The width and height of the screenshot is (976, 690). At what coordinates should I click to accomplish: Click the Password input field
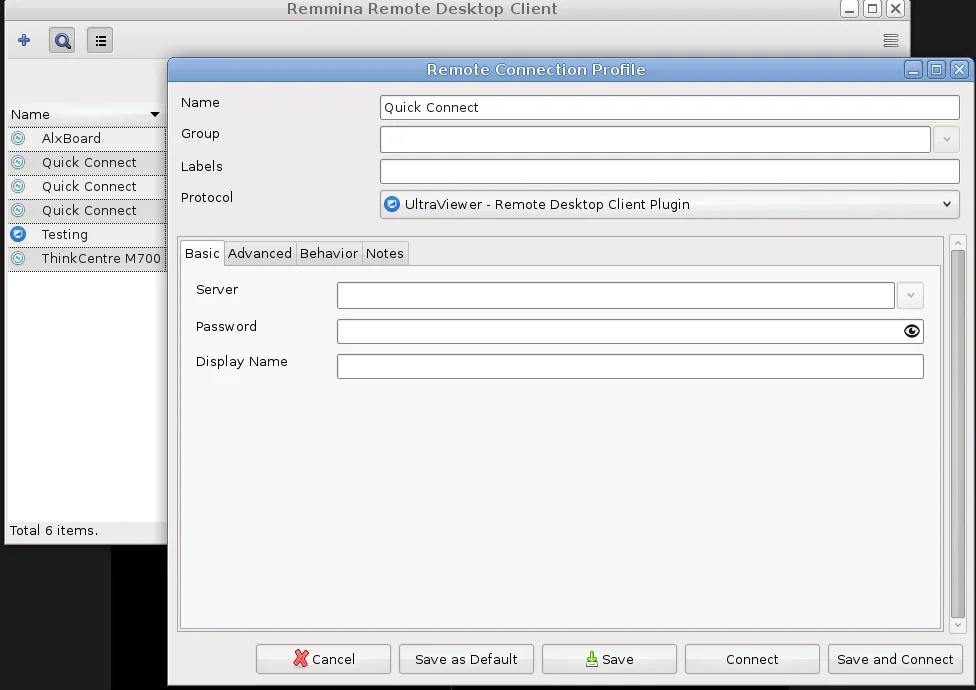(630, 331)
